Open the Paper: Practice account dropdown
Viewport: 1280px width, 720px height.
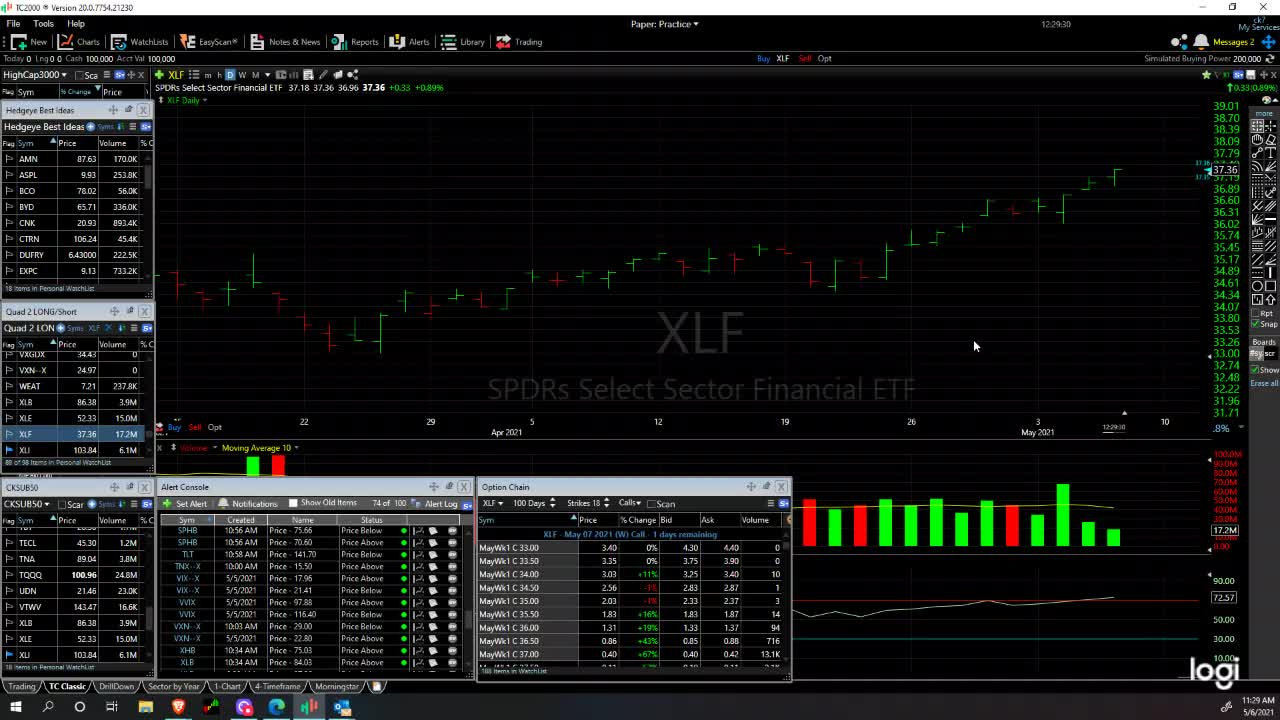click(x=665, y=24)
